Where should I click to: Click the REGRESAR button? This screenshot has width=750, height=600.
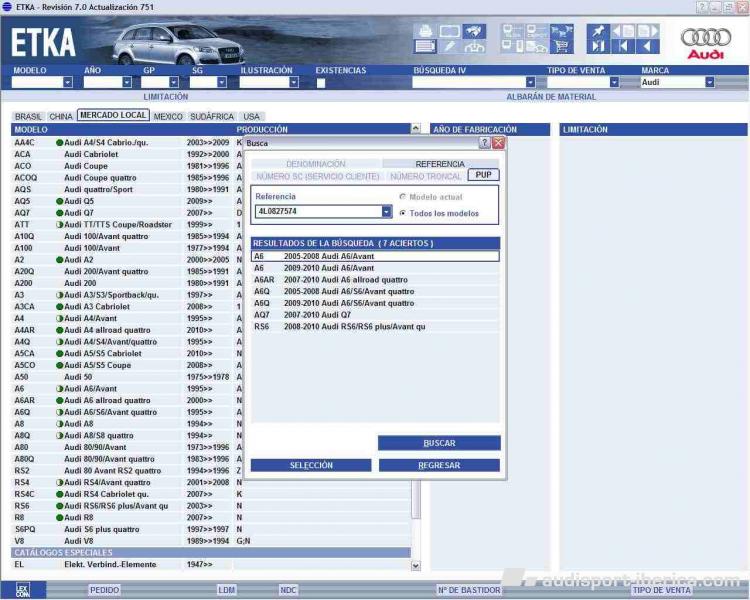pyautogui.click(x=439, y=466)
